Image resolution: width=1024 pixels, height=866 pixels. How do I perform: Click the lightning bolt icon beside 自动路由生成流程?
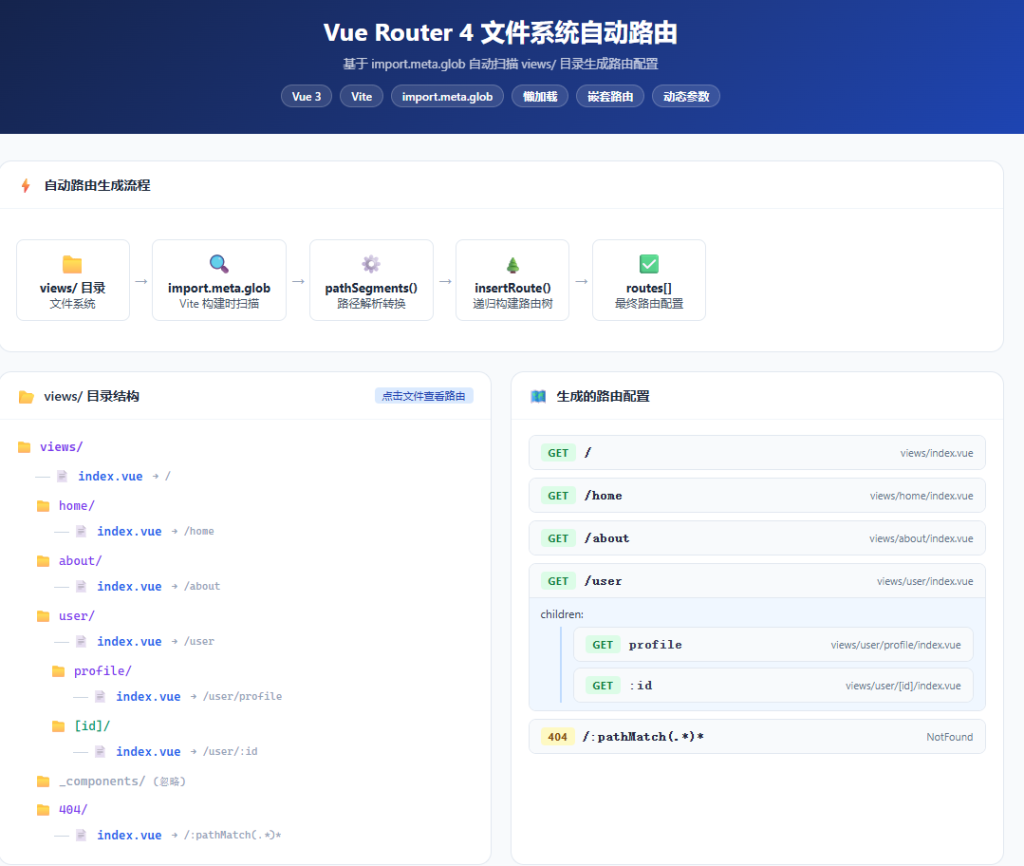25,185
